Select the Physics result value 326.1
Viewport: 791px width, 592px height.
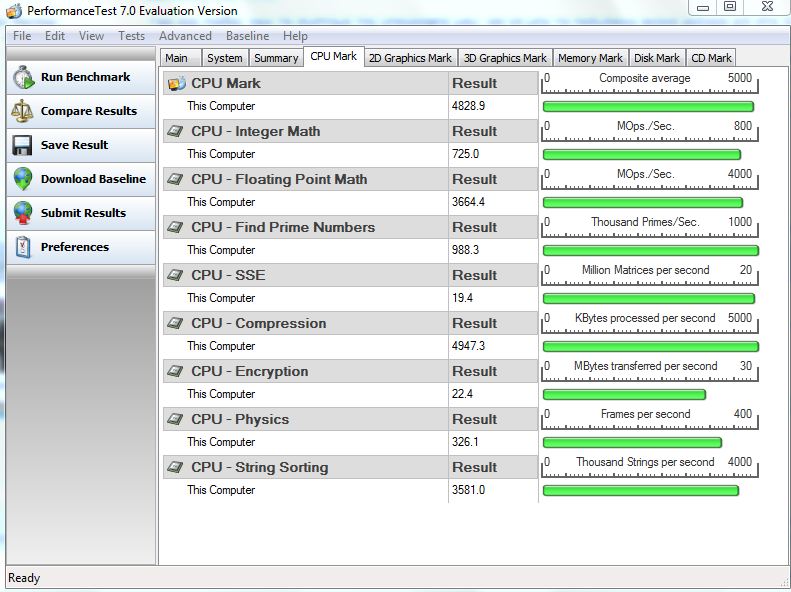point(465,442)
